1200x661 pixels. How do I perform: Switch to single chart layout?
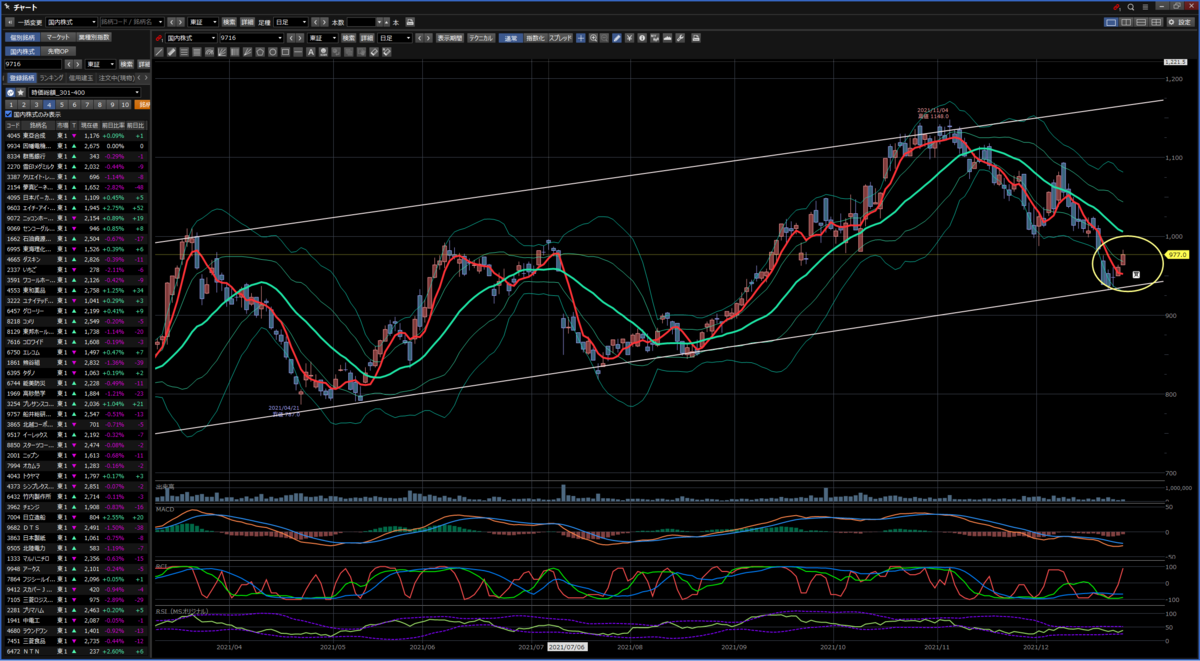point(1111,21)
